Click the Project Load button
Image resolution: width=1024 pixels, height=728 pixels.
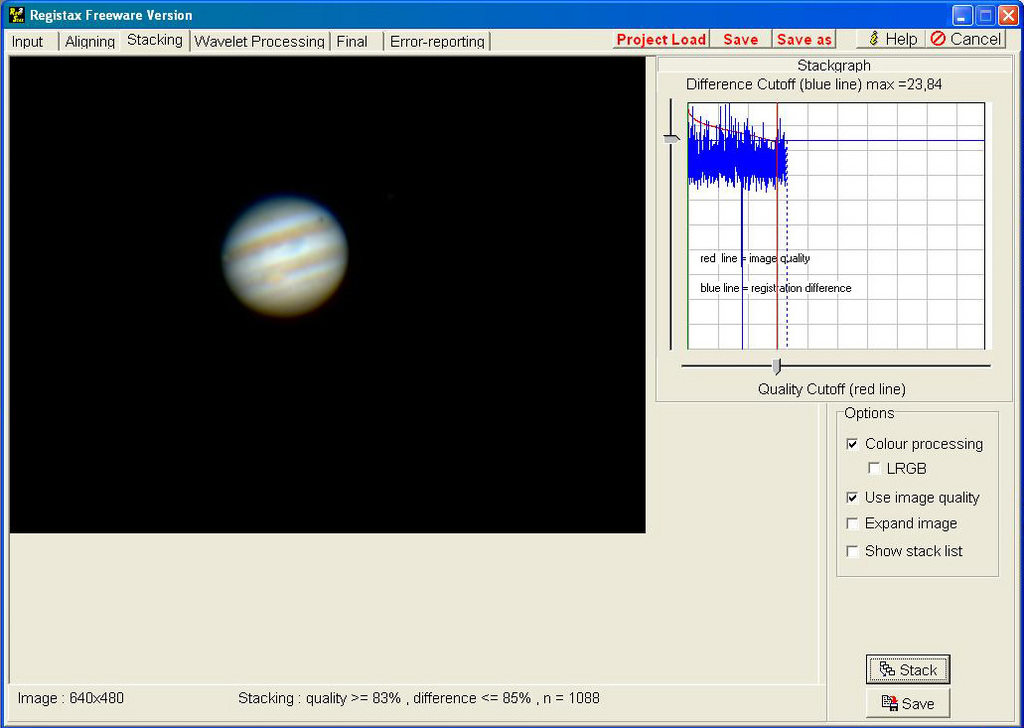pos(661,39)
